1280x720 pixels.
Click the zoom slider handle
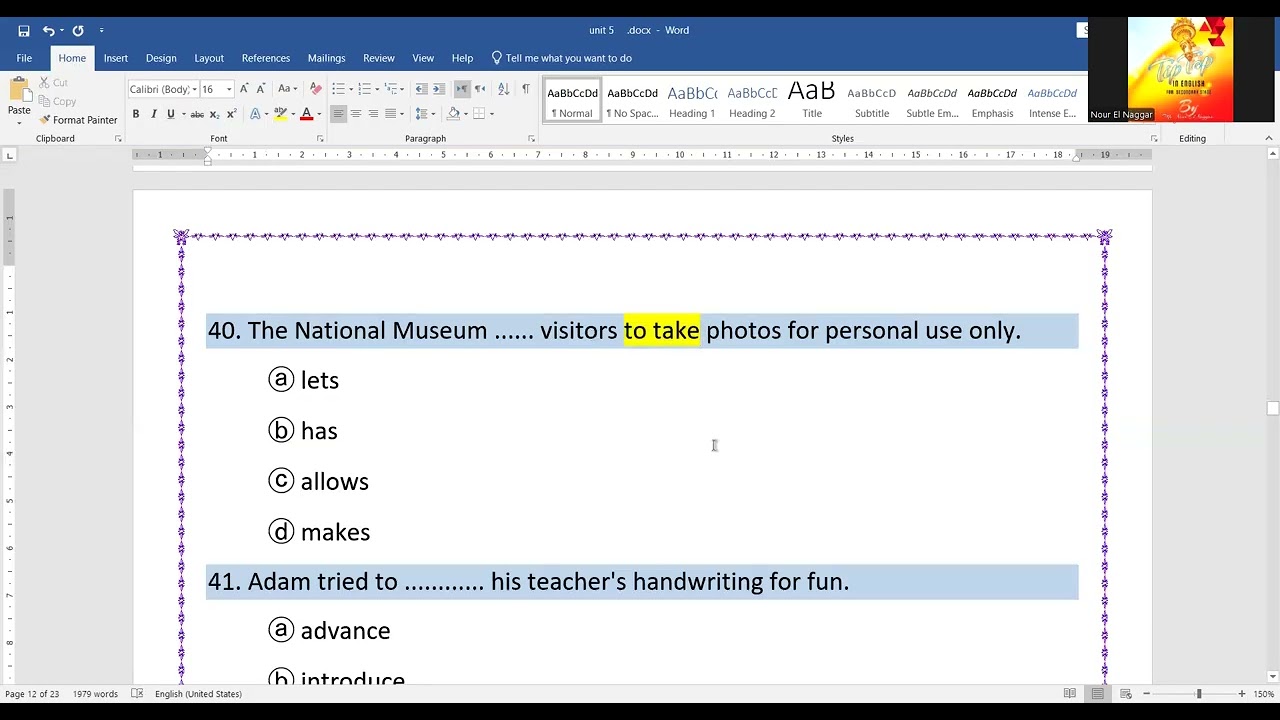[x=1199, y=694]
